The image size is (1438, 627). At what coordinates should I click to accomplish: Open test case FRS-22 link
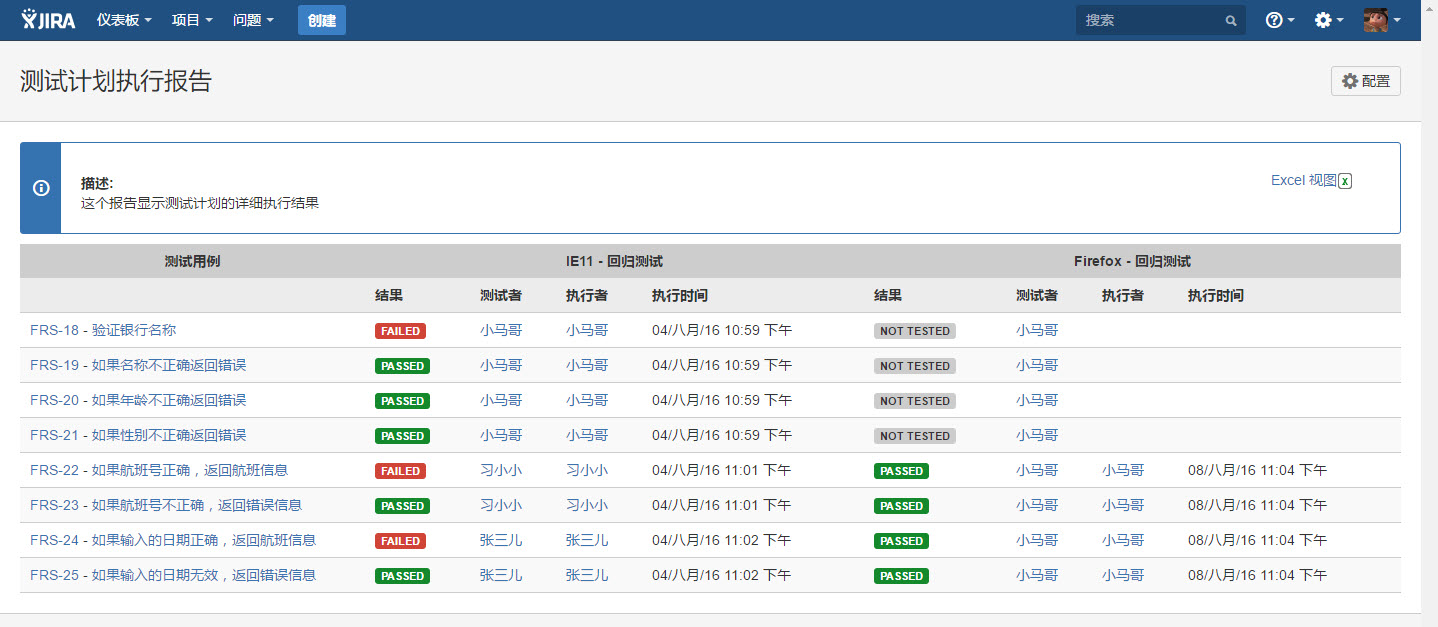pos(159,470)
